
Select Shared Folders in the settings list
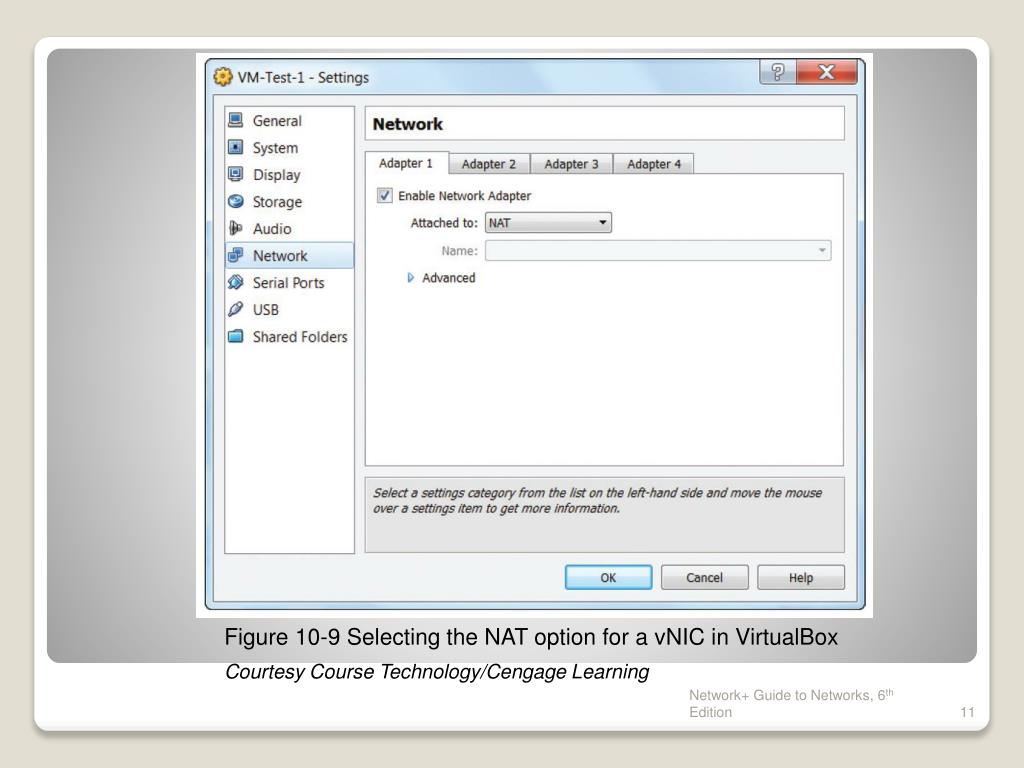click(289, 336)
